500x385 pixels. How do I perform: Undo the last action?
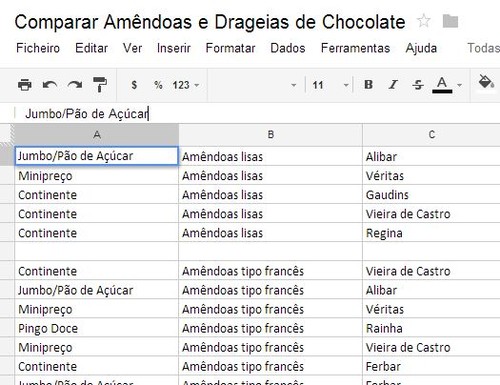pyautogui.click(x=50, y=85)
